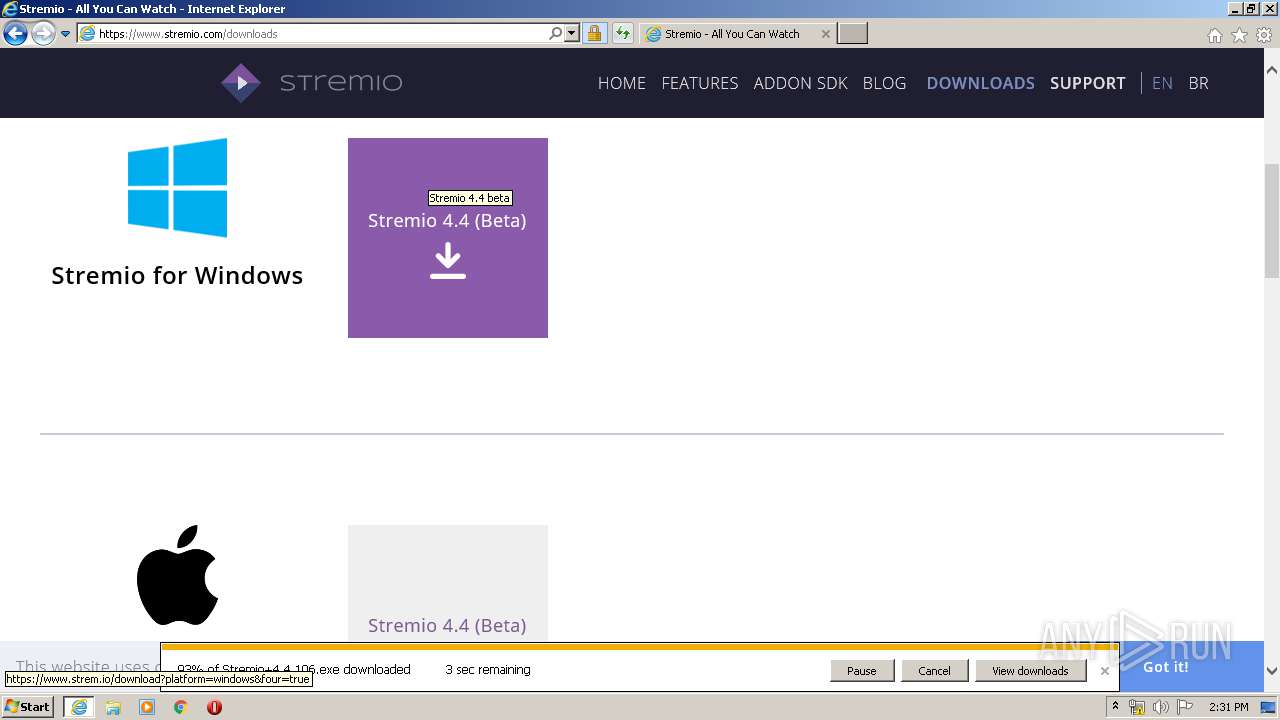
Task: Go back with browser back arrow
Action: (15, 34)
